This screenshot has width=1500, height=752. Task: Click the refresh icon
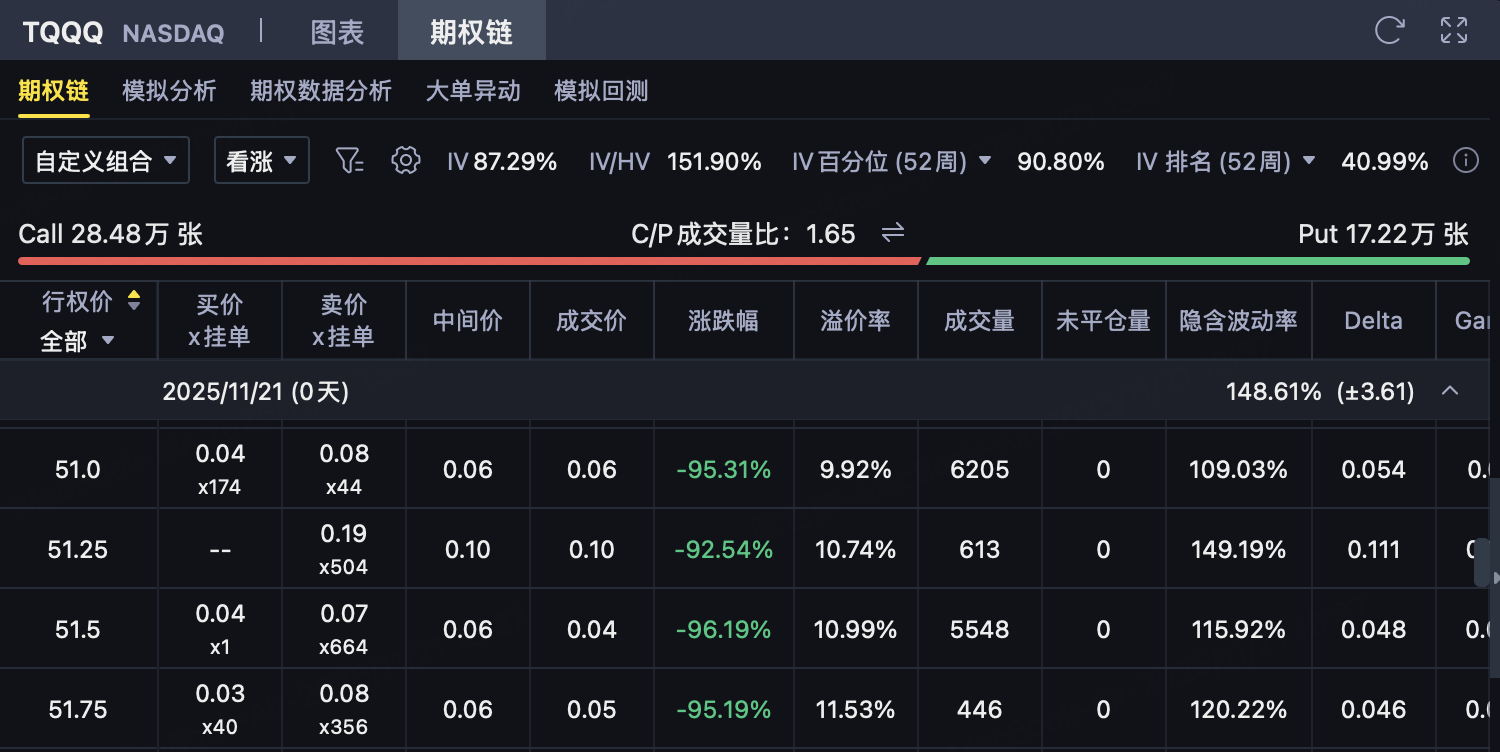(1389, 31)
